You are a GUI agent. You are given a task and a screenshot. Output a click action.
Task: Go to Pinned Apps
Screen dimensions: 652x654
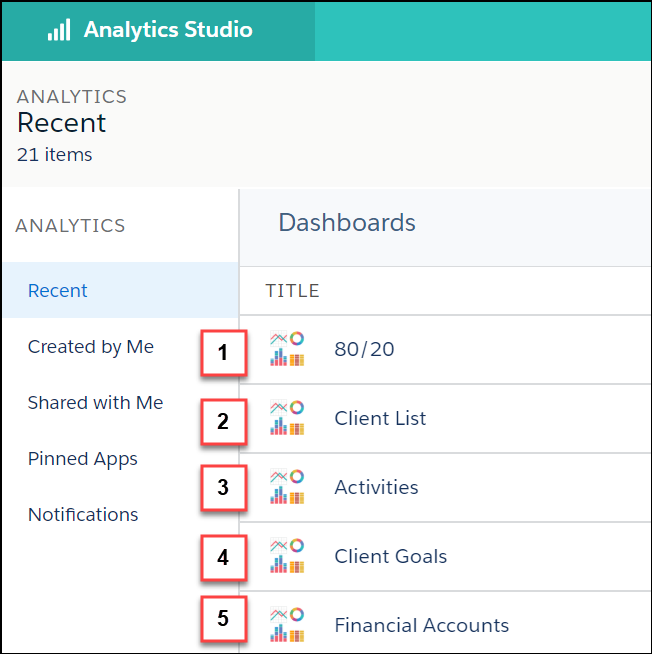[83, 459]
